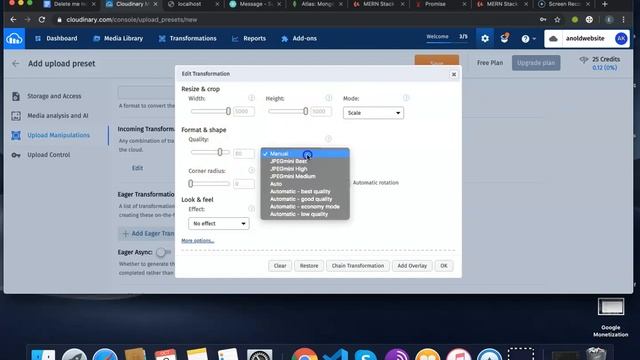Click the Restore button

click(309, 266)
